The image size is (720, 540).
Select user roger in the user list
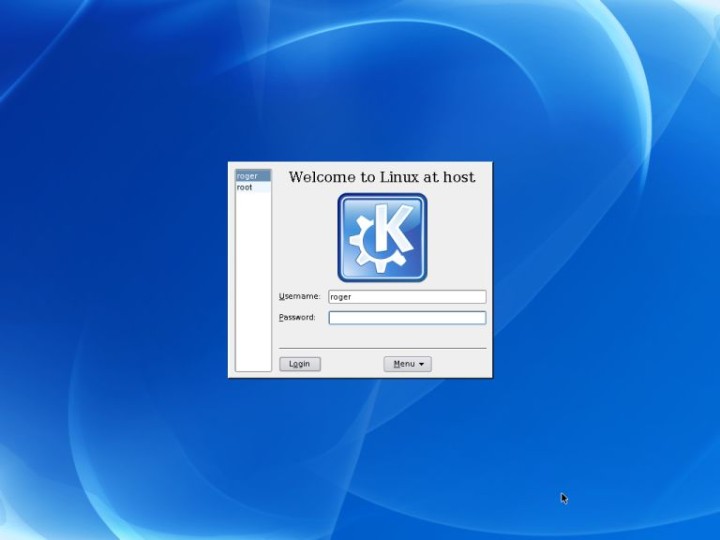(253, 176)
